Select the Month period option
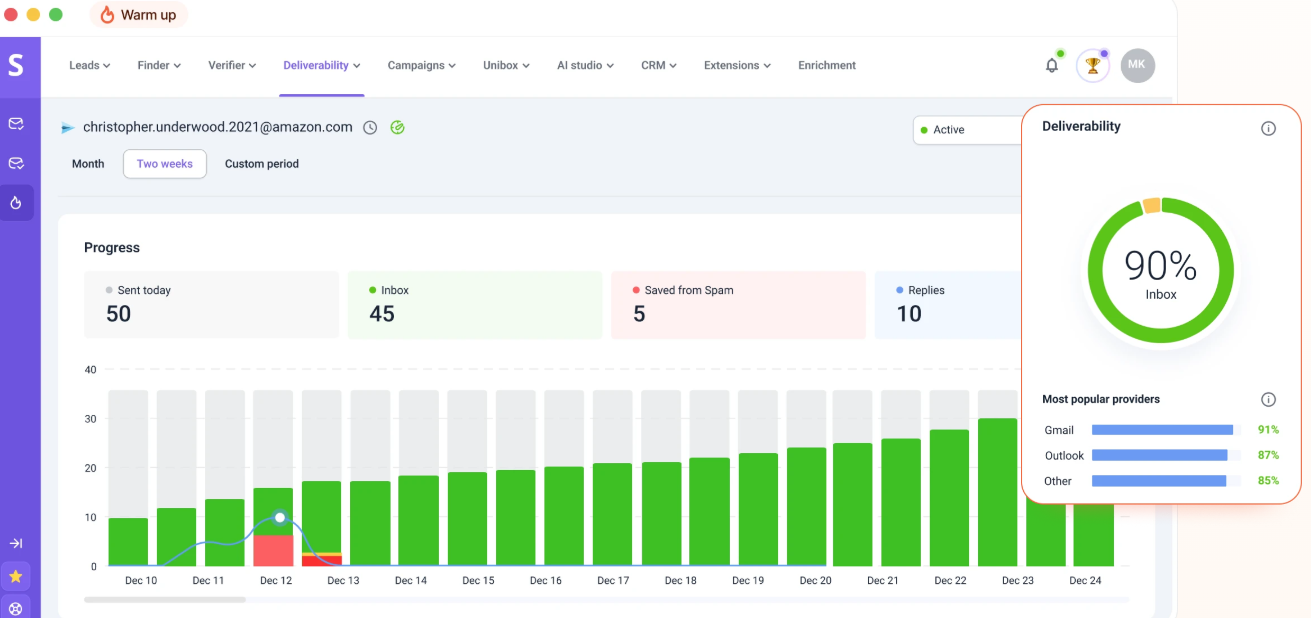Viewport: 1311px width, 618px height. (88, 164)
